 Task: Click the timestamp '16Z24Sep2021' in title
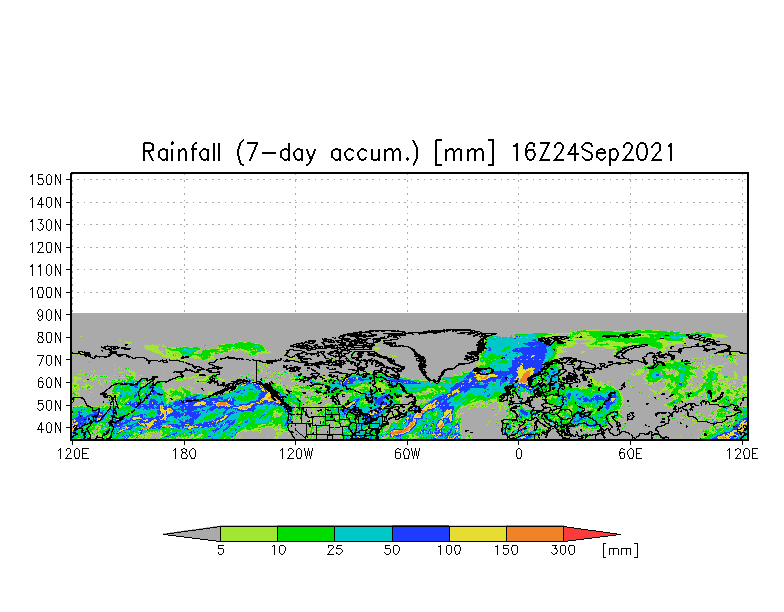(x=593, y=152)
